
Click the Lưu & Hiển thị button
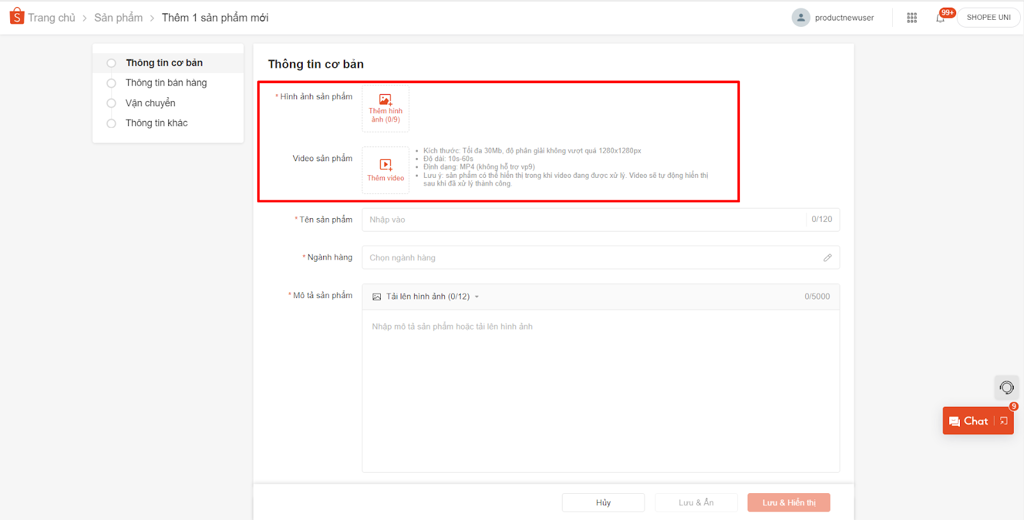[x=788, y=502]
